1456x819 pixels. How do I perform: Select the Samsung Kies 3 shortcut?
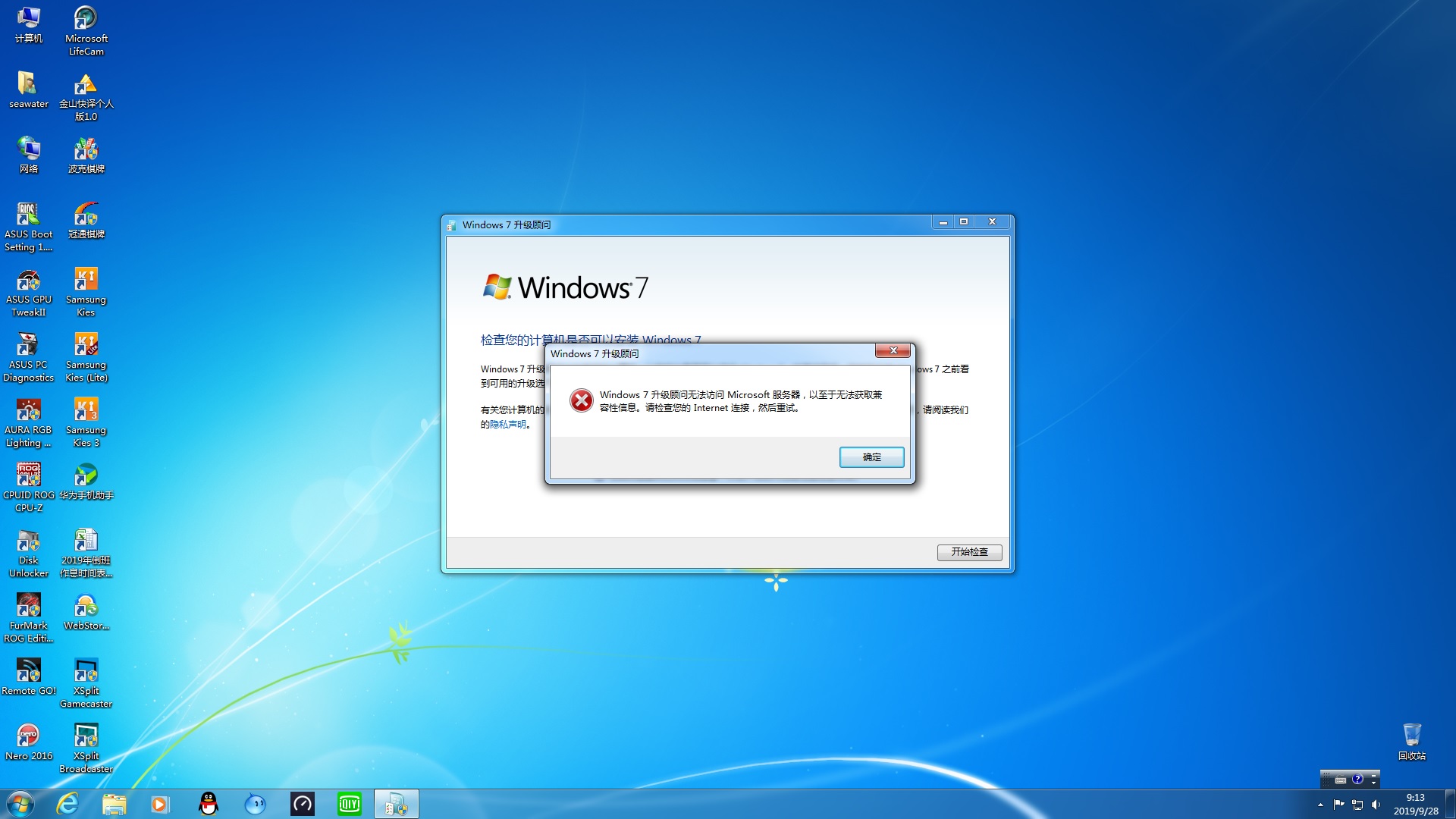(86, 422)
